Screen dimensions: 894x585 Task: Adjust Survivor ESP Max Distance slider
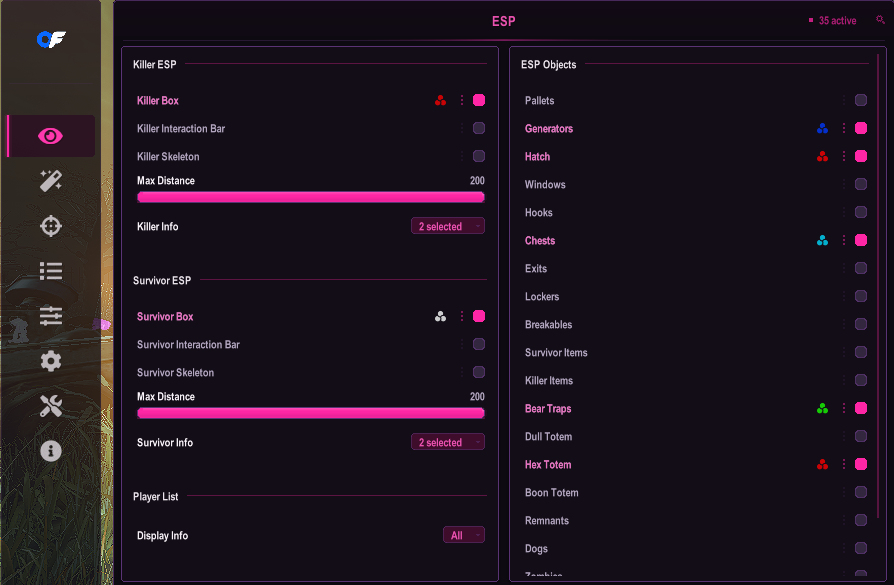[x=311, y=413]
